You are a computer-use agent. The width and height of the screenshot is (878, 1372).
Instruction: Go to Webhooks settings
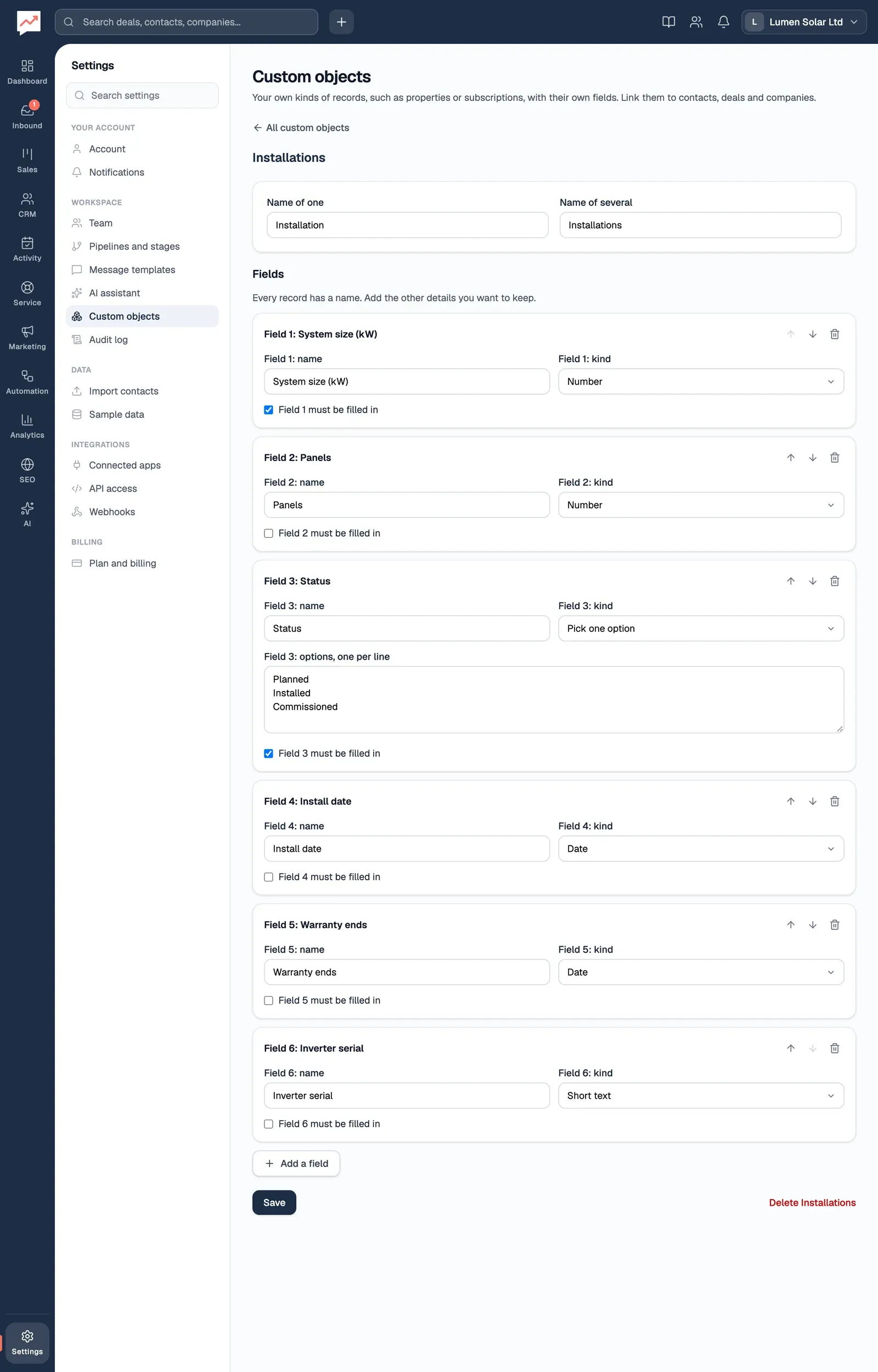pos(142,511)
